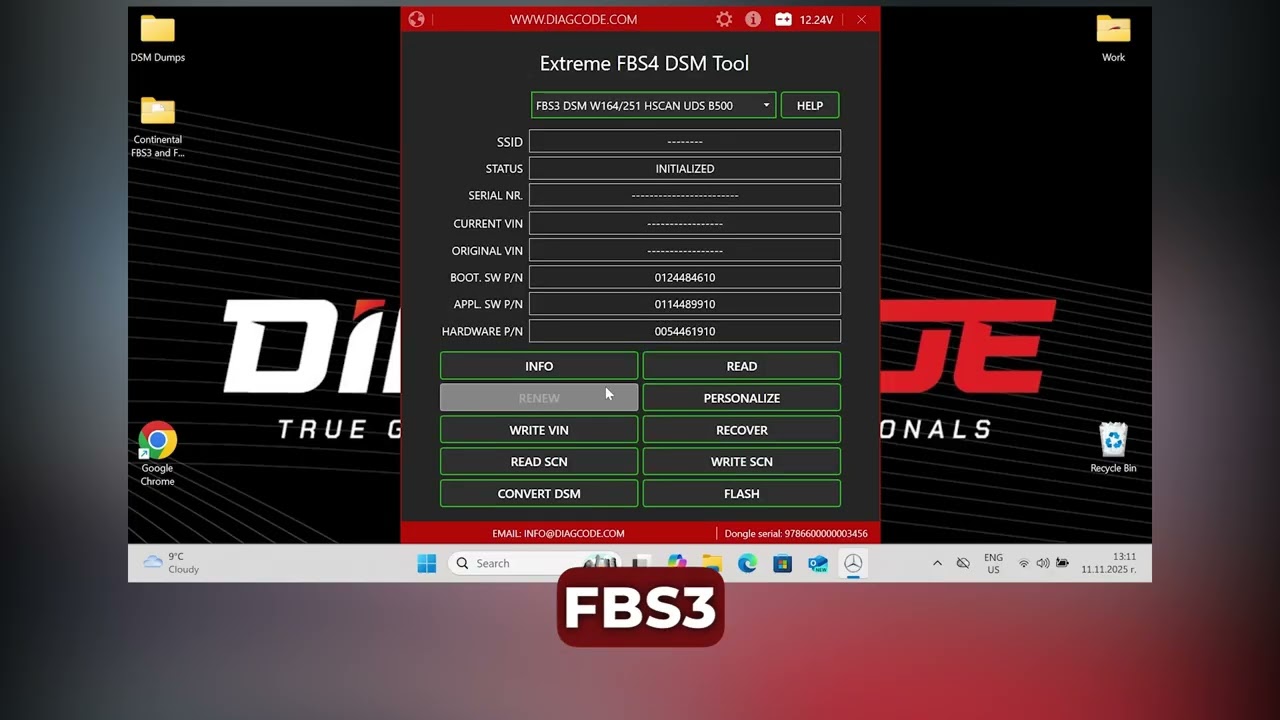
Task: Click the greyed-out RENEW button
Action: tap(539, 398)
